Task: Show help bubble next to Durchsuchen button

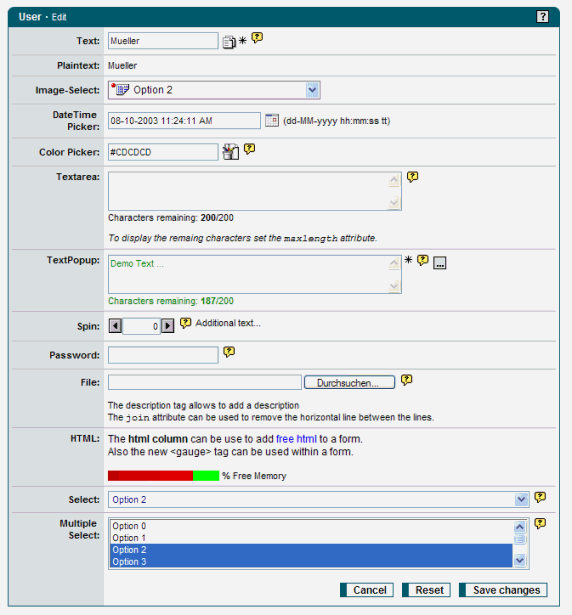Action: [x=406, y=380]
